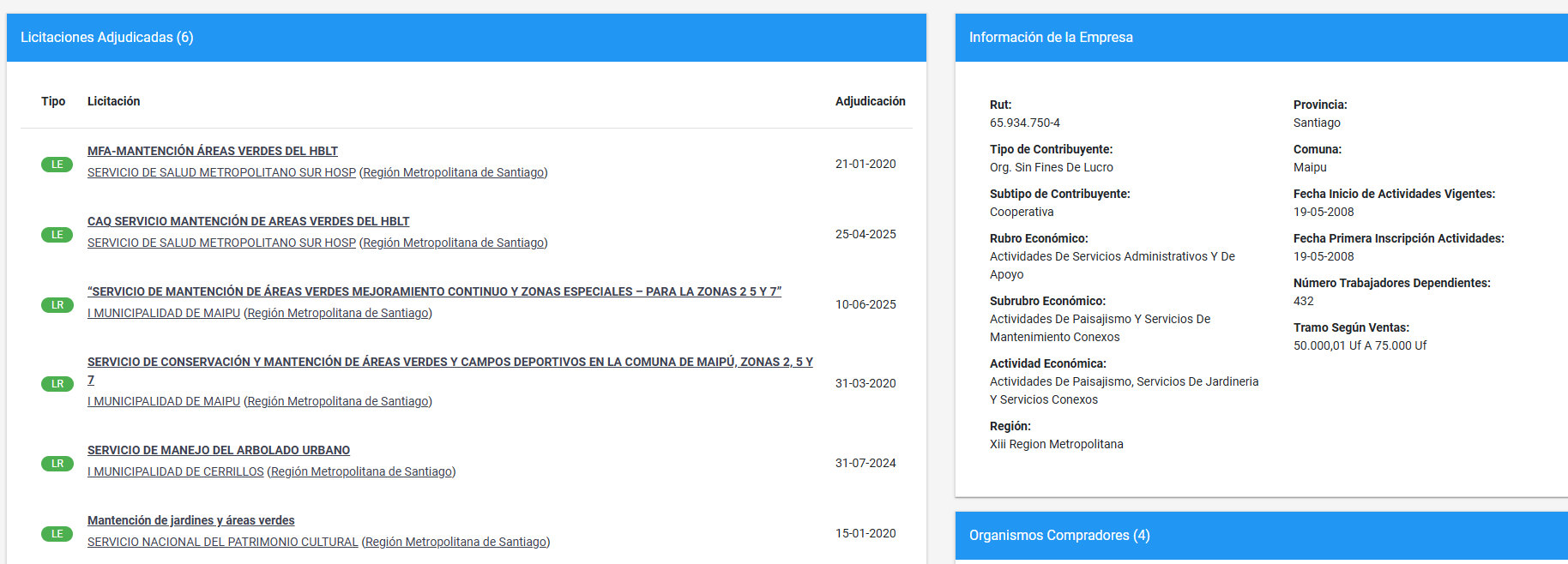Open SERVICIO DE MANEJO DEL ARBOLADO URBANO
This screenshot has width=1568, height=564.
[x=219, y=450]
